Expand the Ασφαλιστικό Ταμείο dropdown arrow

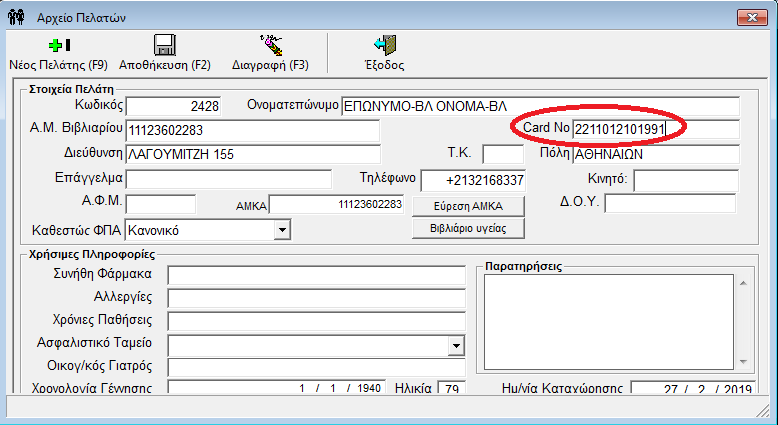pyautogui.click(x=455, y=346)
